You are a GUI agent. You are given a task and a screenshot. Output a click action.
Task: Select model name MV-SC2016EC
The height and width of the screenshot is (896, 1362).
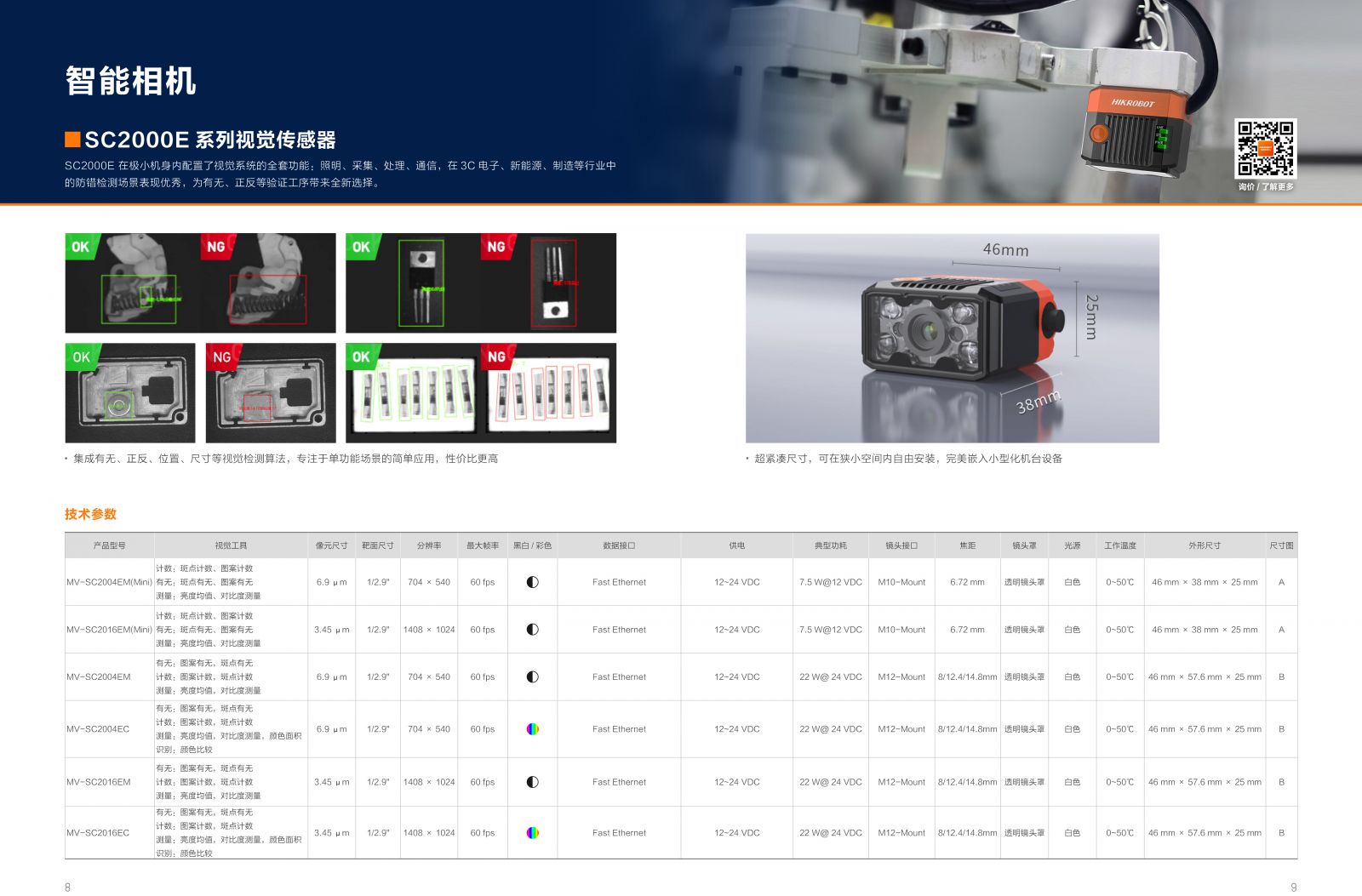pos(98,833)
